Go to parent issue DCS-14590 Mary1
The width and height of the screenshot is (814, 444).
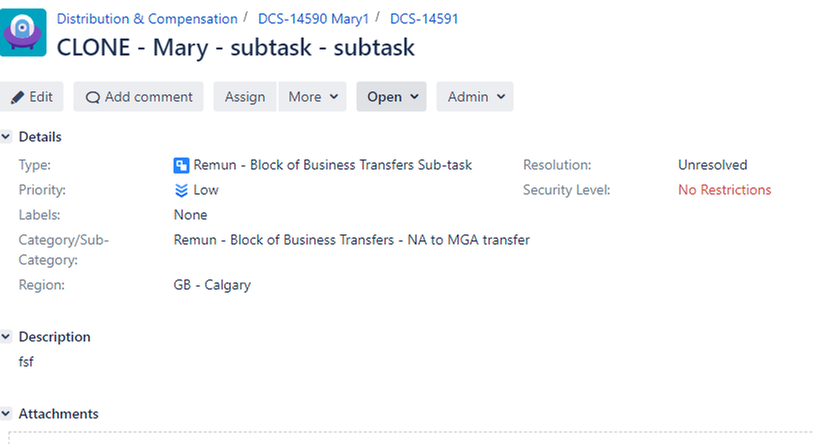coord(313,19)
